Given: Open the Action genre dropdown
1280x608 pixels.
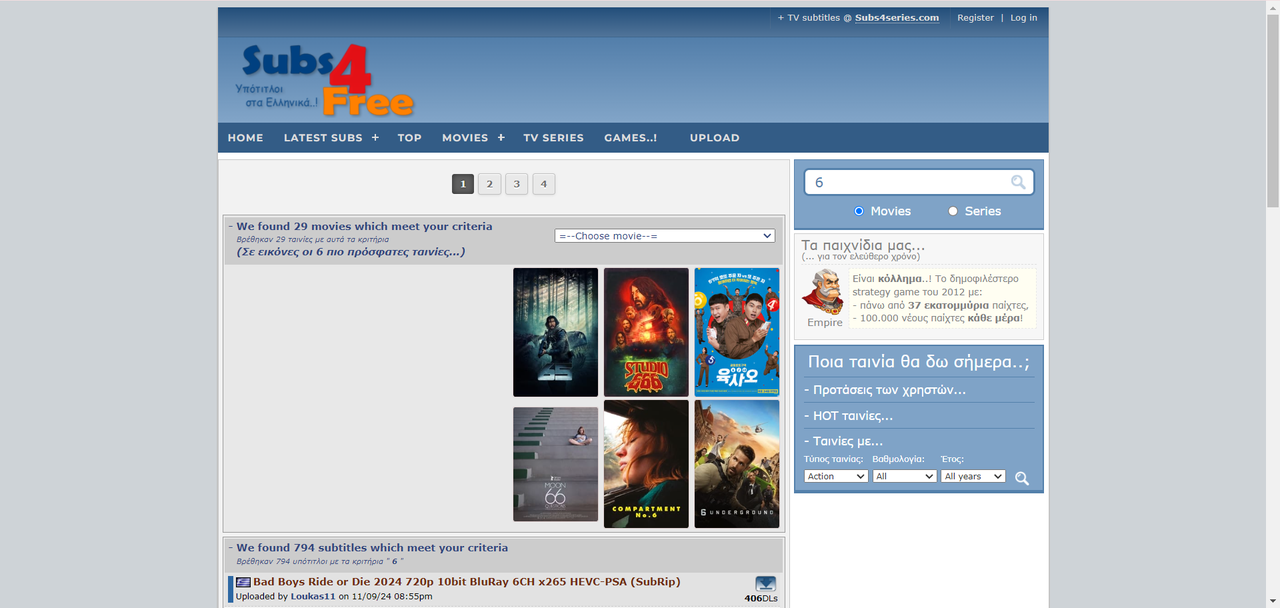Looking at the screenshot, I should 836,476.
